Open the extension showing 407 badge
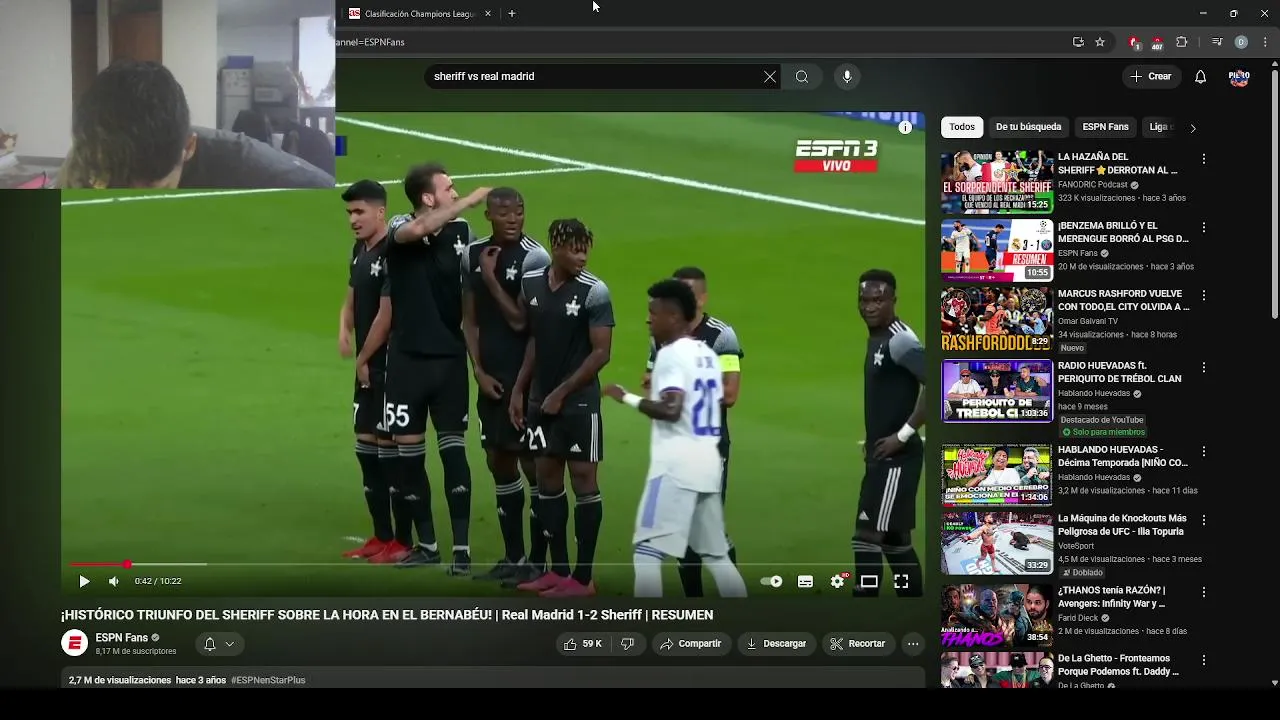 coord(1157,42)
